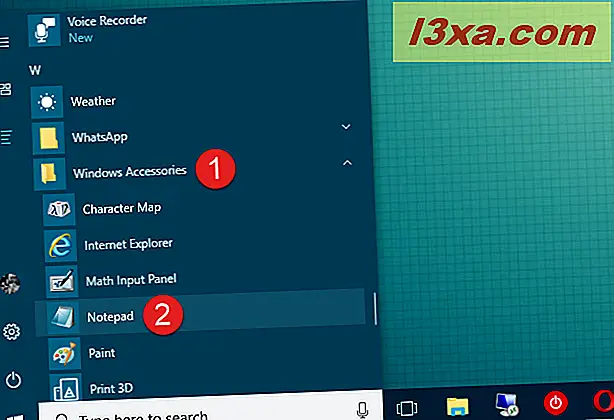Click the Internet Explorer icon
The width and height of the screenshot is (614, 420).
[x=60, y=245]
